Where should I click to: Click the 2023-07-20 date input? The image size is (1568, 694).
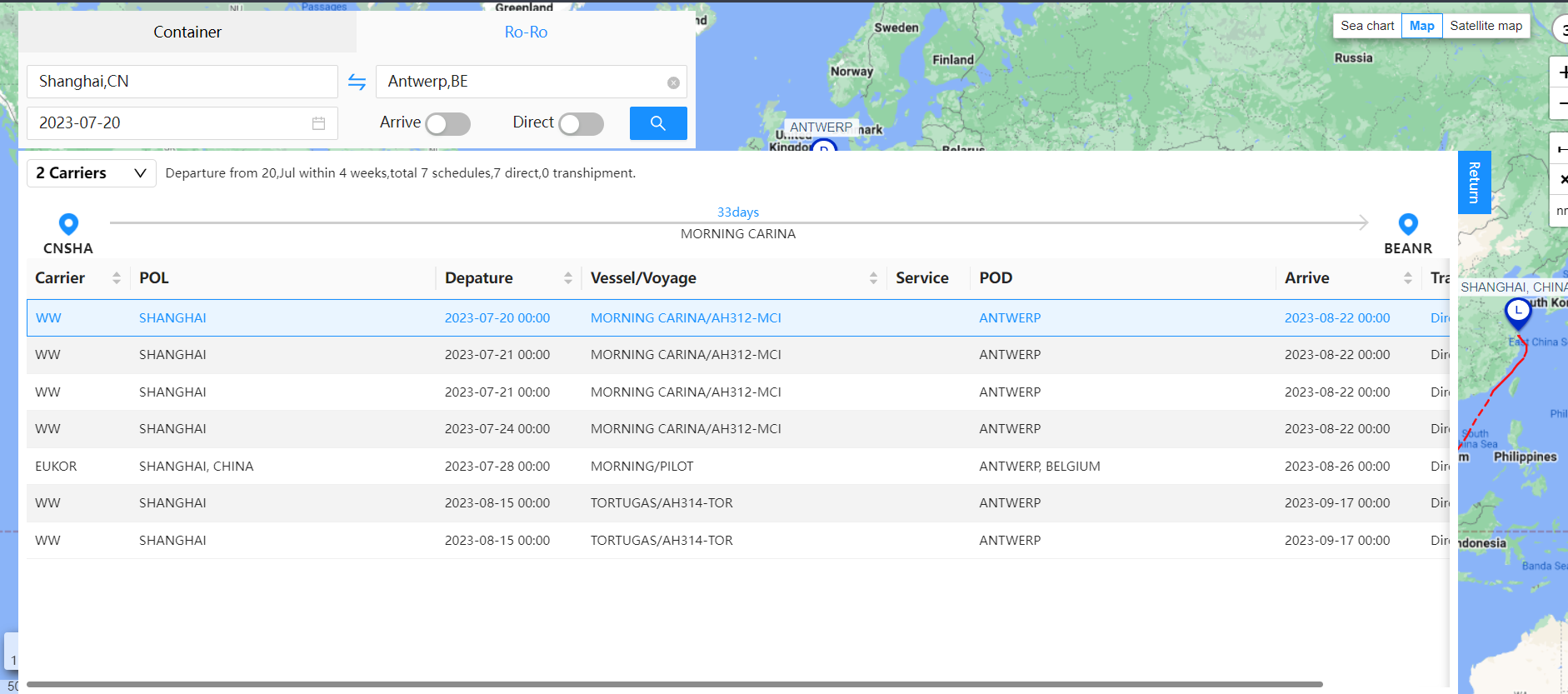point(182,123)
